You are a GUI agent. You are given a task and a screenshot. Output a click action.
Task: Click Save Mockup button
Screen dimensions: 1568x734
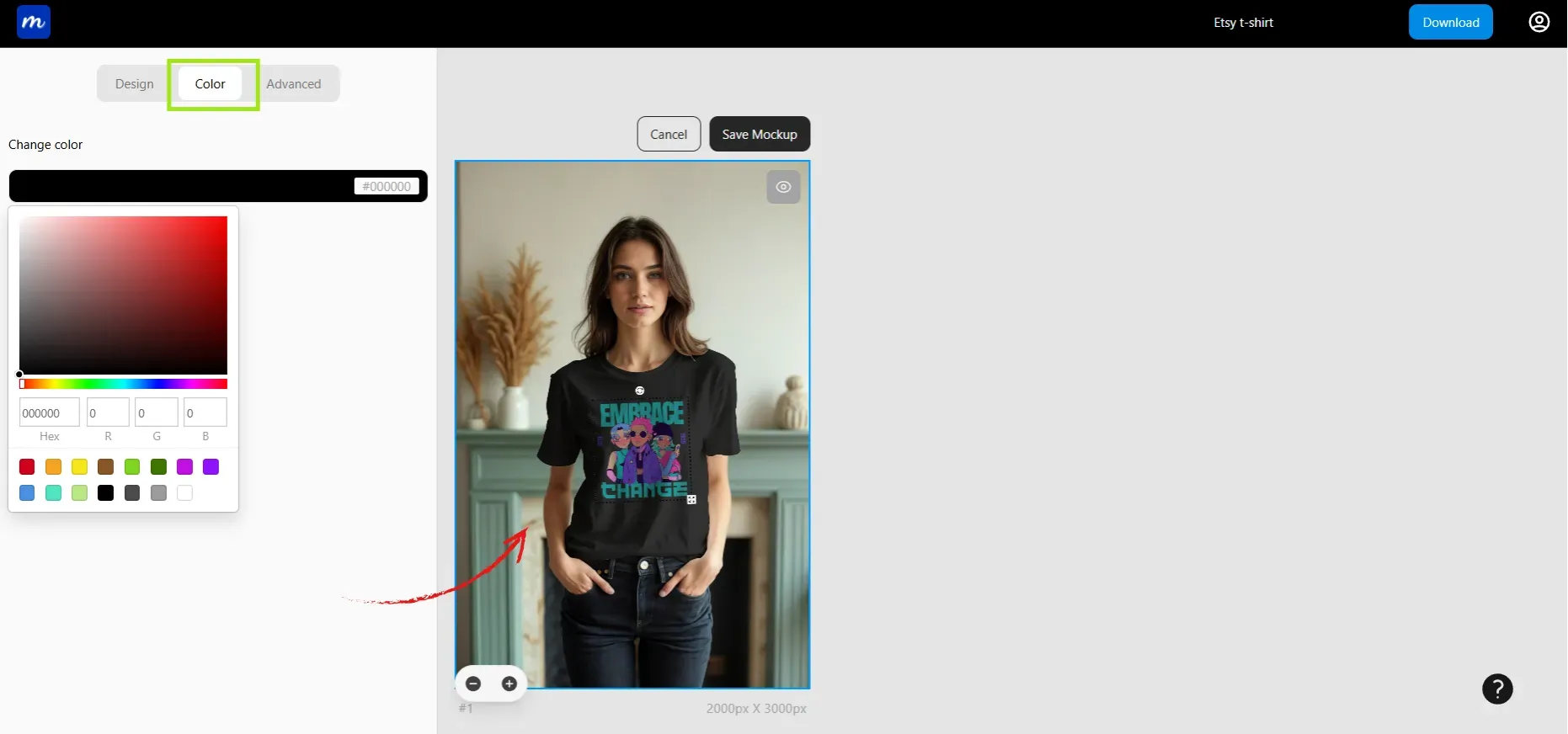click(x=759, y=135)
